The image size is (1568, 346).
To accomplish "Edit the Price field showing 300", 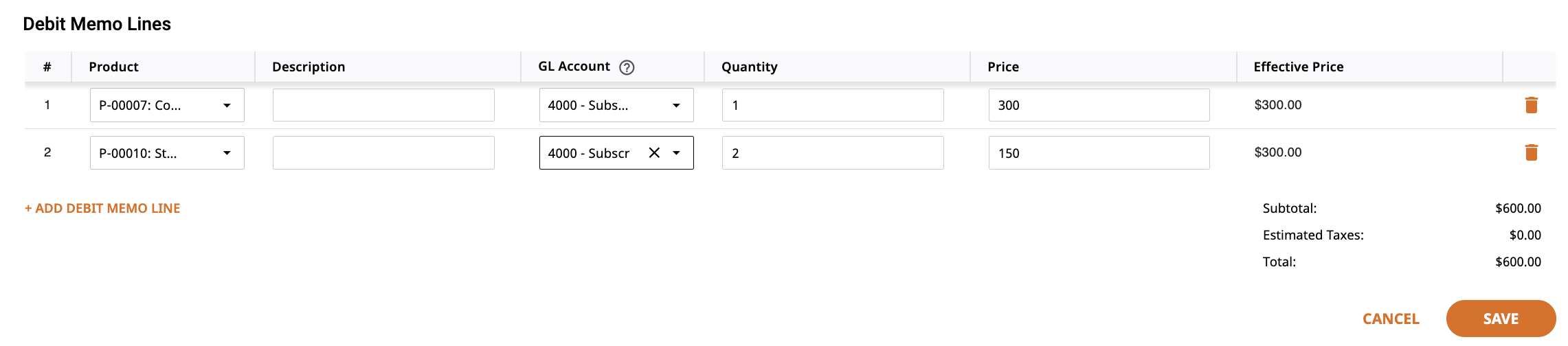I will click(1099, 105).
